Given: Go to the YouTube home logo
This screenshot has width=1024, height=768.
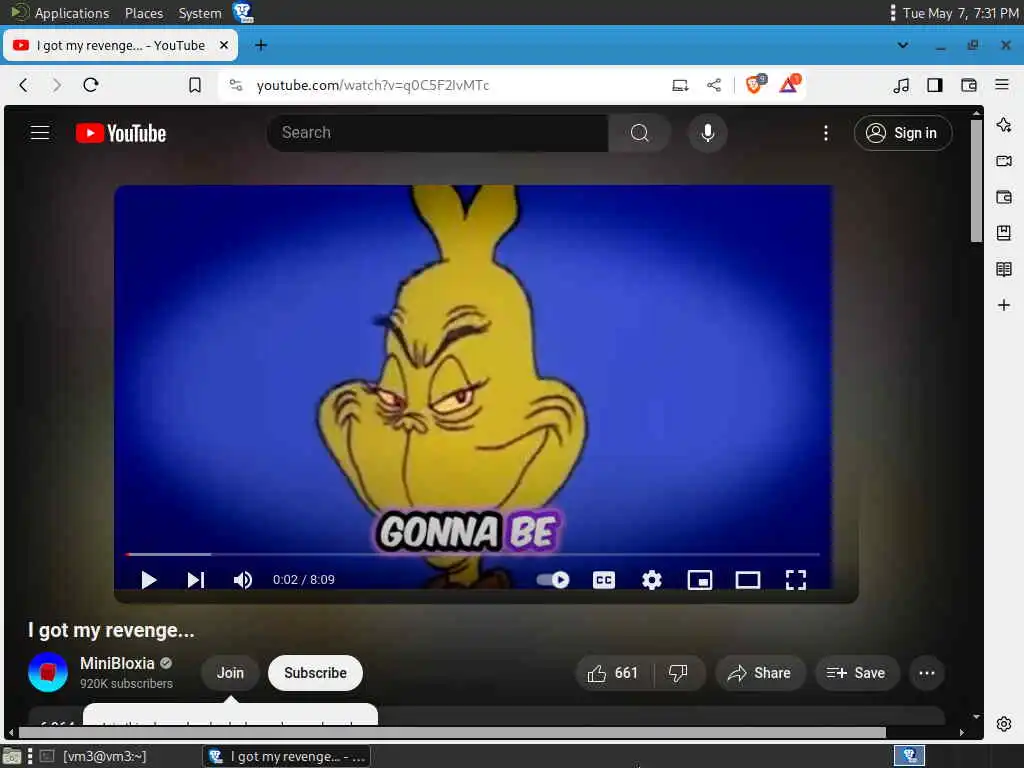Looking at the screenshot, I should [x=121, y=133].
